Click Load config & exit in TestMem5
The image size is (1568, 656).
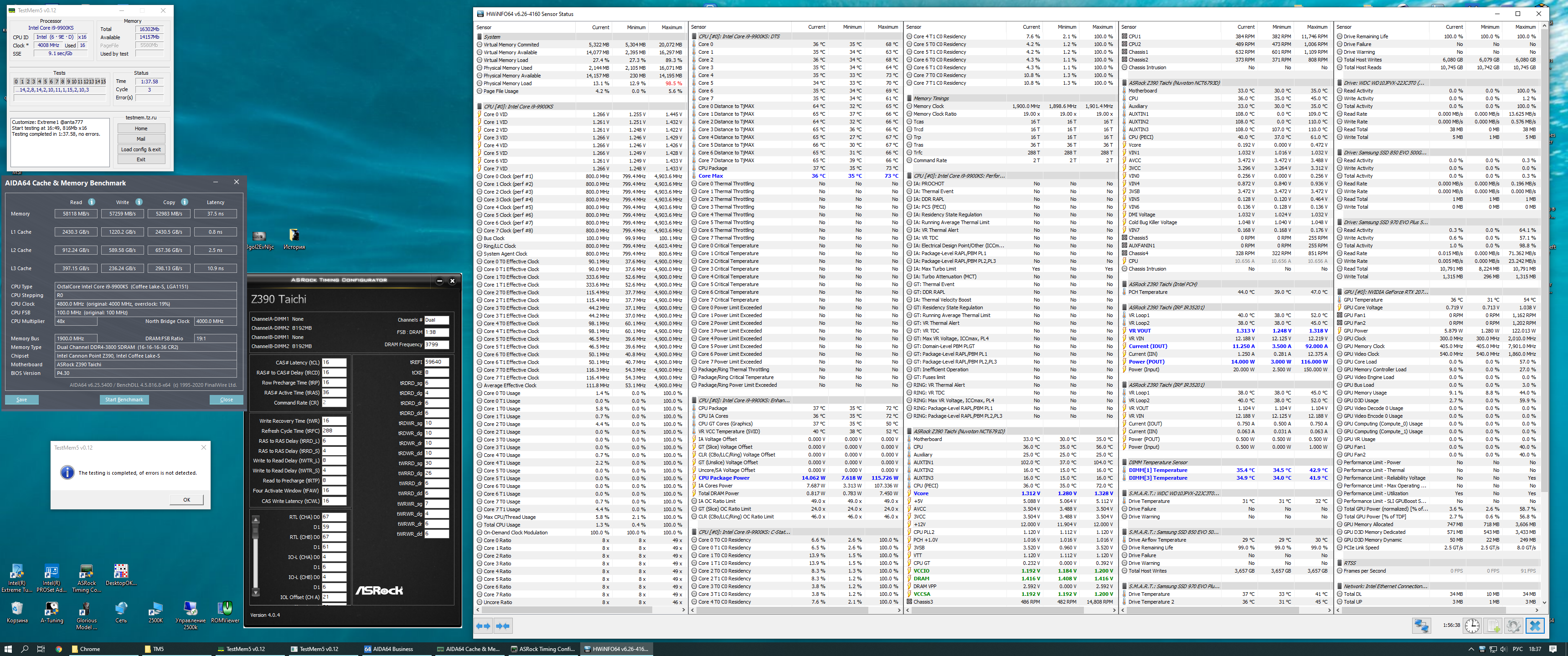tap(140, 149)
